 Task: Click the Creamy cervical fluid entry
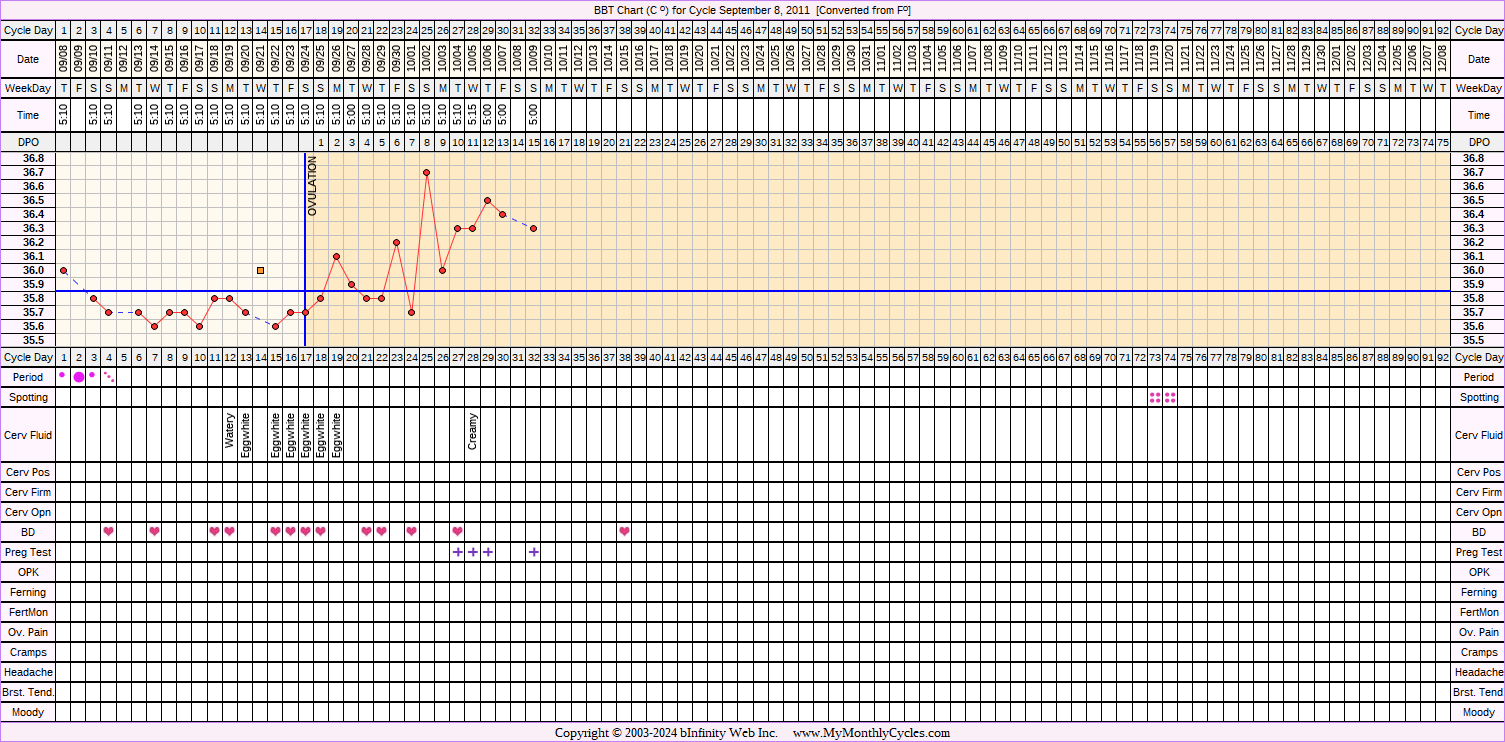click(x=473, y=432)
